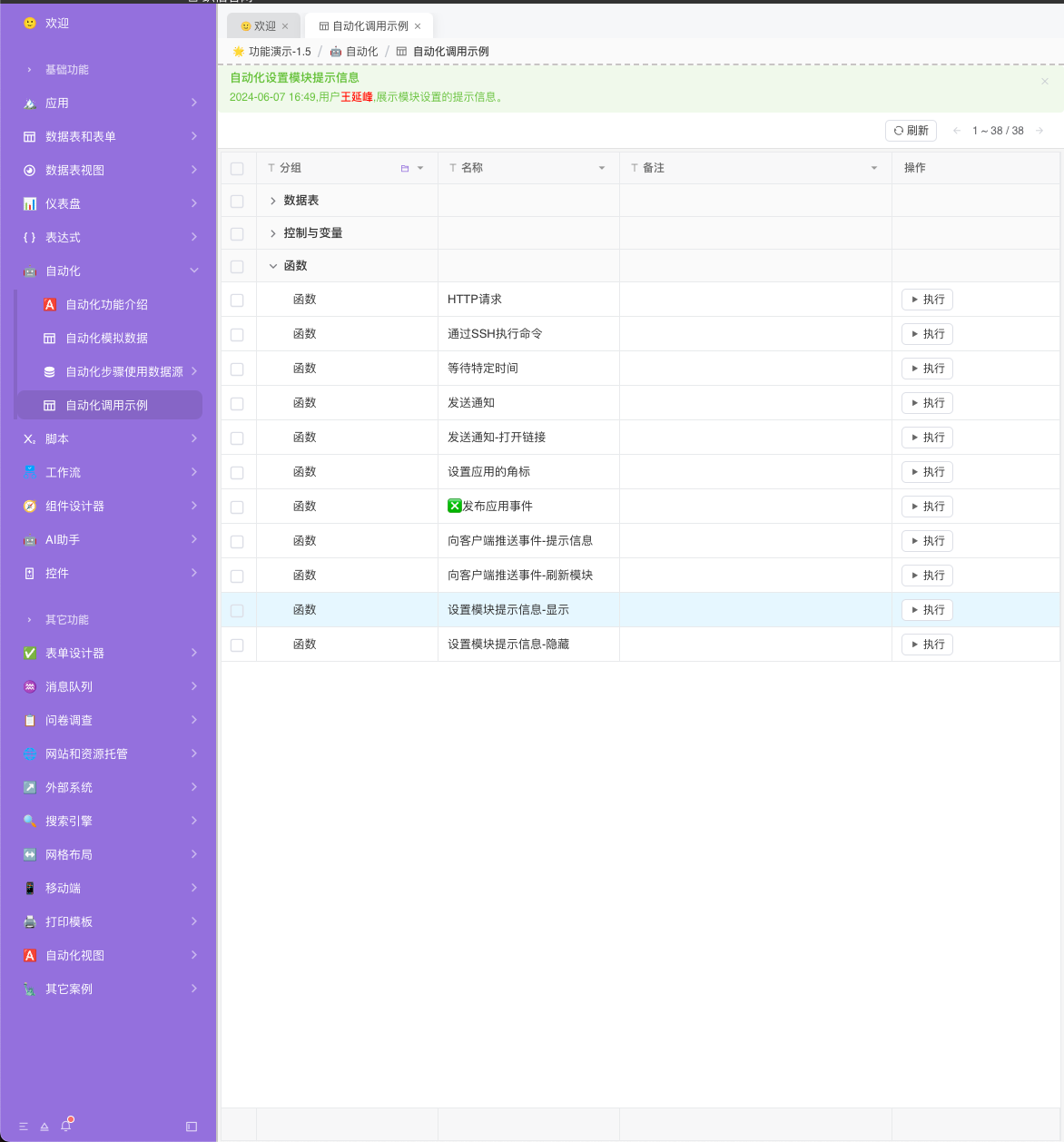Viewport: 1064px width, 1142px height.
Task: Go to next page with the right pagination arrow
Action: [1040, 130]
